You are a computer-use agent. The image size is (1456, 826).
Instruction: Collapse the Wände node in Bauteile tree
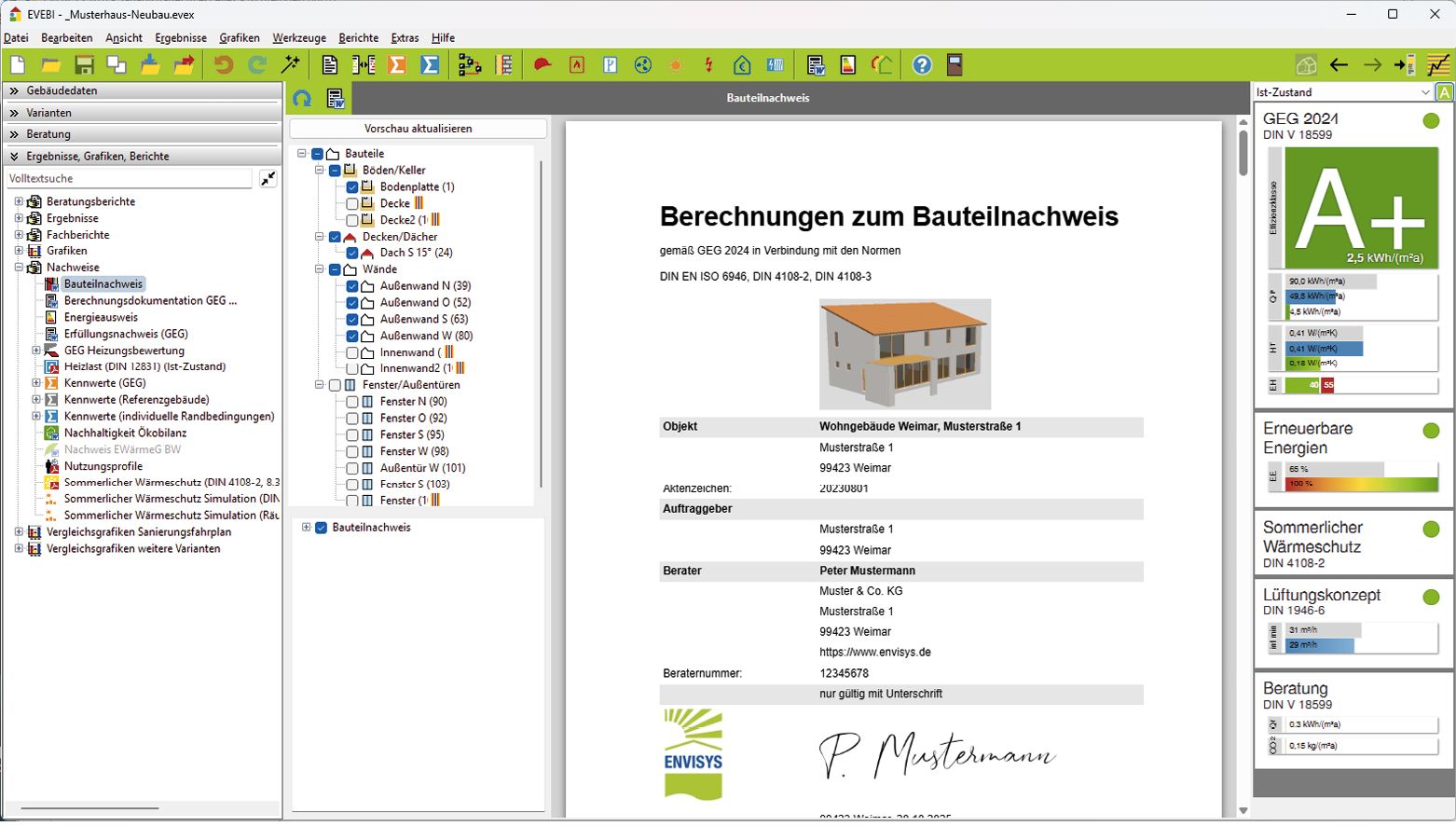tap(320, 269)
